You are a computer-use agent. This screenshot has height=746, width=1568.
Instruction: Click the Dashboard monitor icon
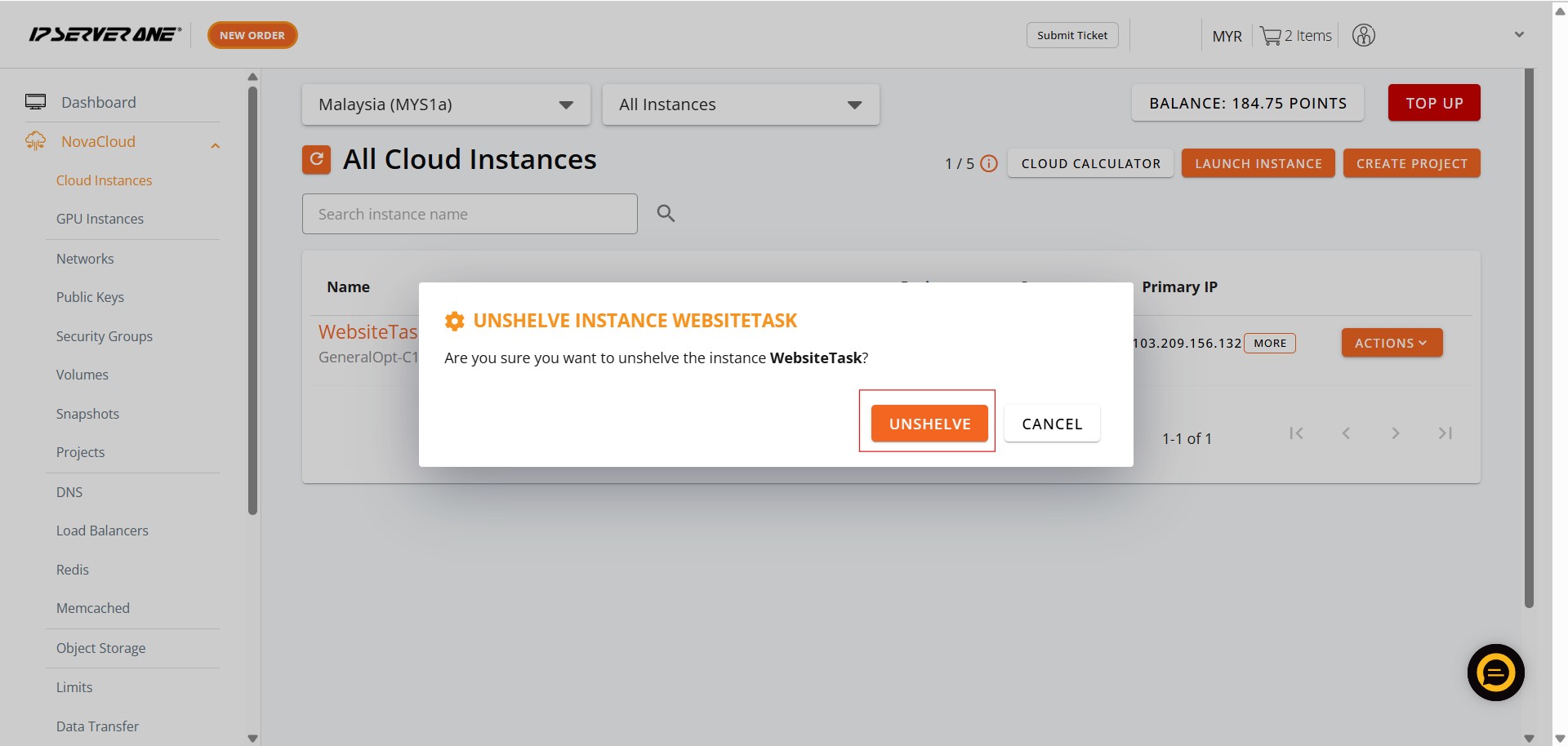click(35, 102)
